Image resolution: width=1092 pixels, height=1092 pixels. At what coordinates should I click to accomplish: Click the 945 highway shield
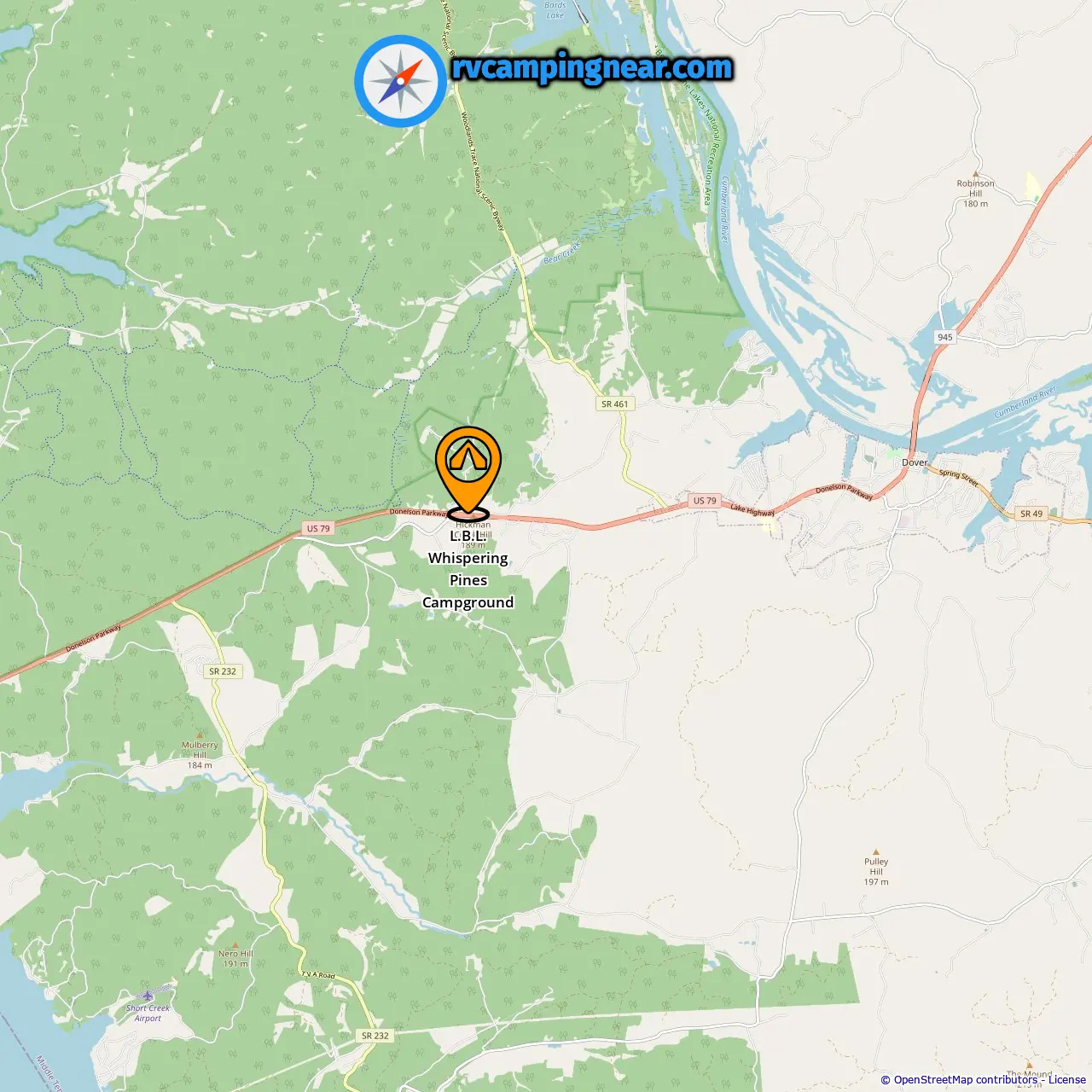click(944, 337)
